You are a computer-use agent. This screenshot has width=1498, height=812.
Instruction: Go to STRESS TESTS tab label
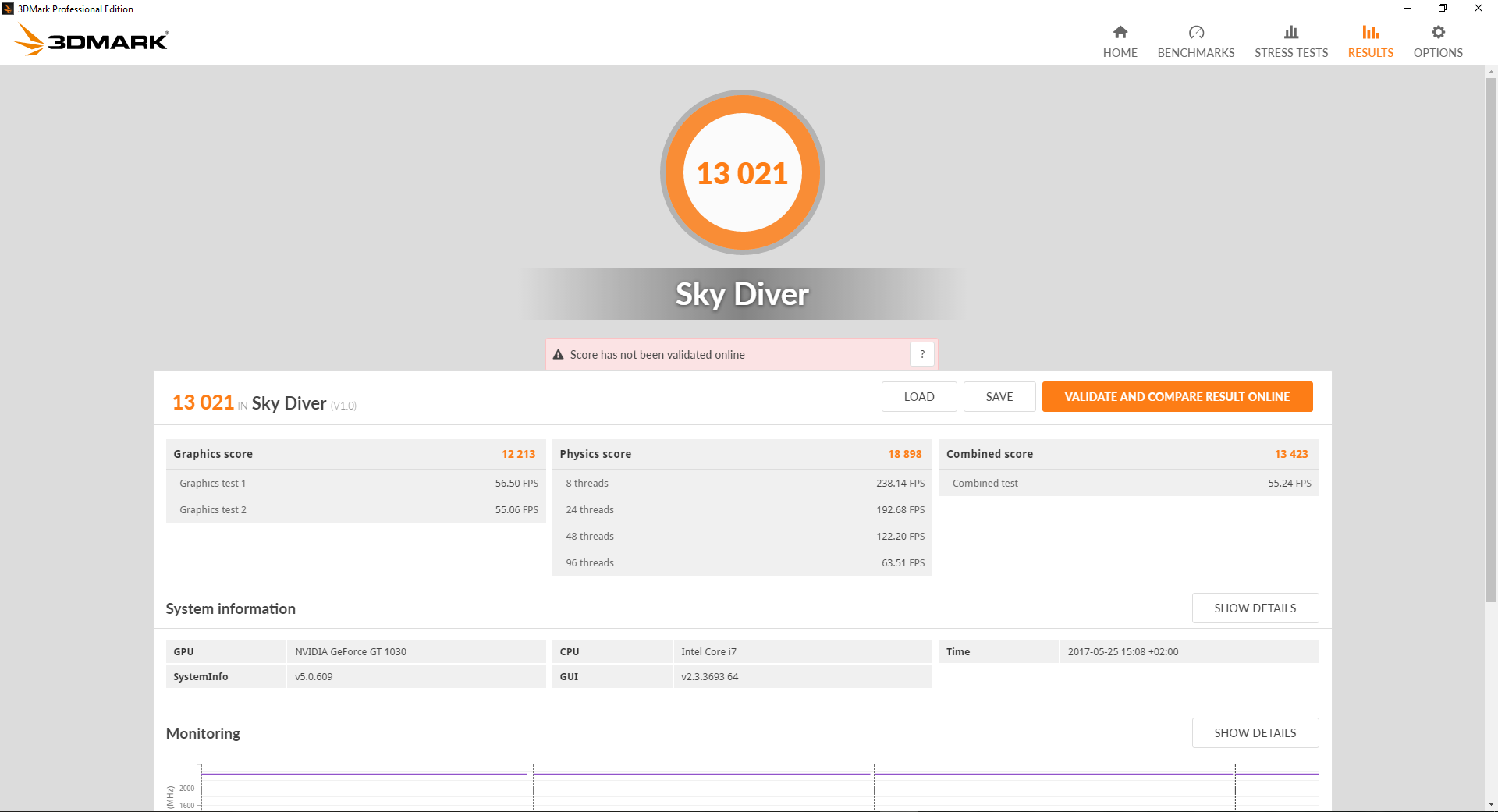1291,53
